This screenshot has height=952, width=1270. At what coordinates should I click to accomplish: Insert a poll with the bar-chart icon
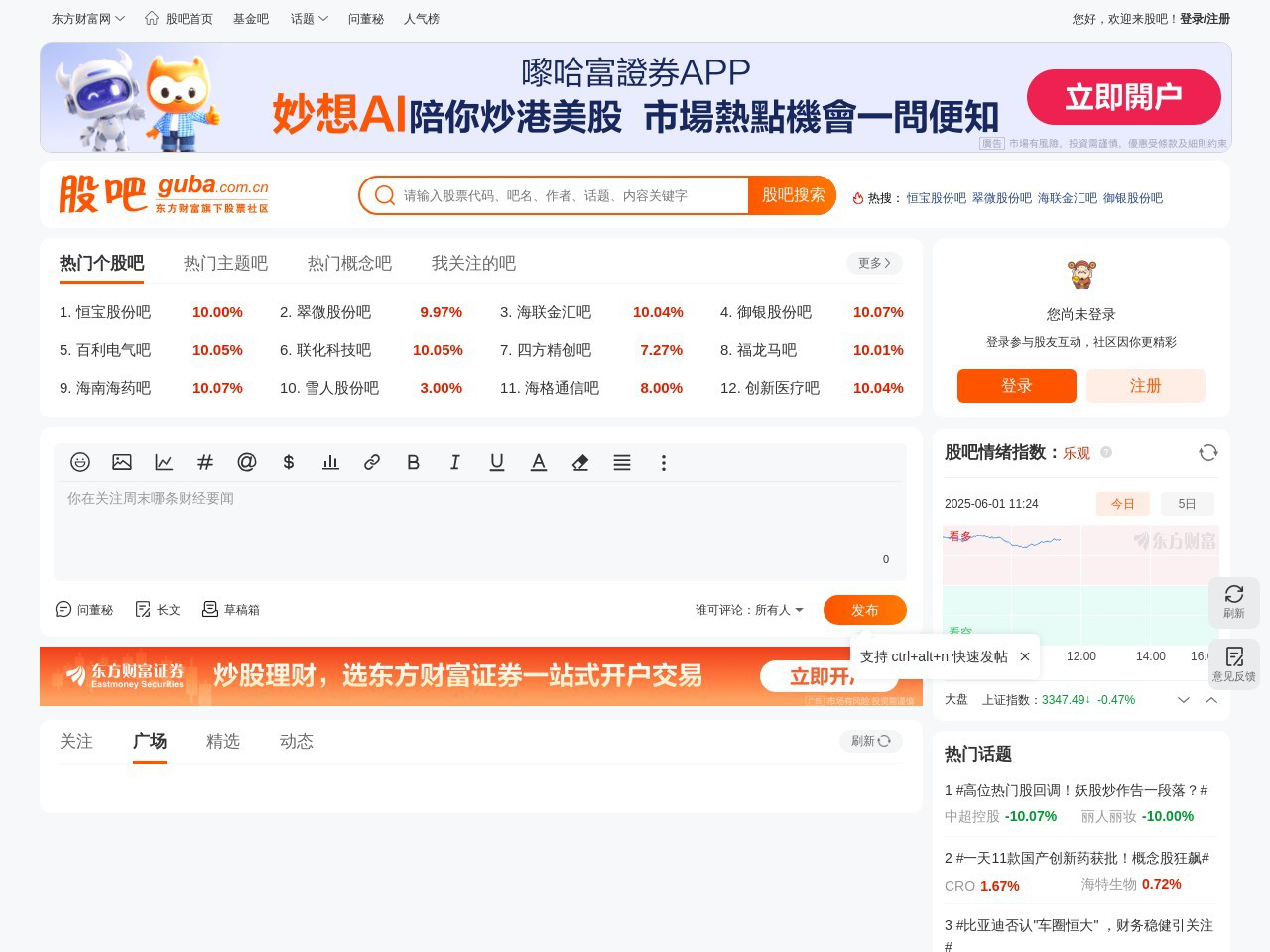[x=330, y=462]
